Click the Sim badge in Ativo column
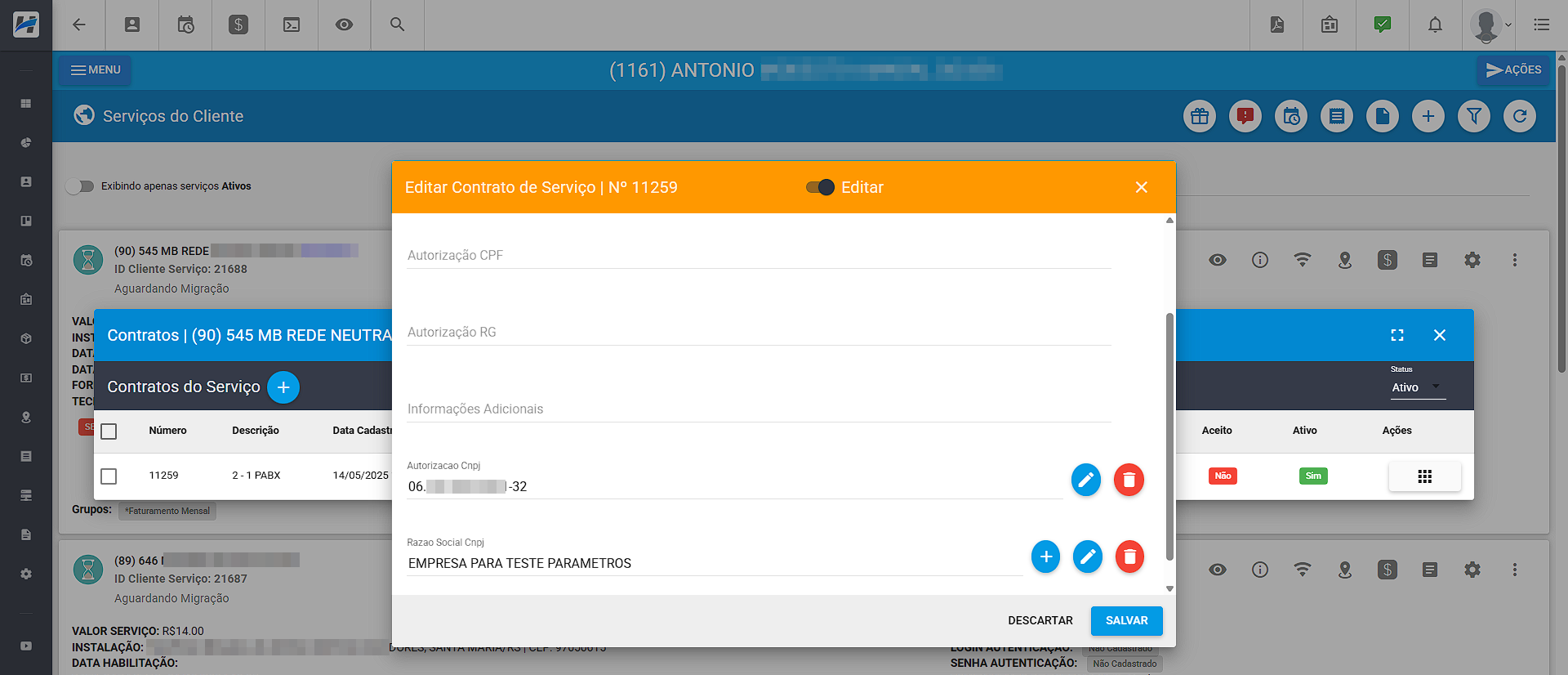The image size is (1568, 675). [x=1313, y=476]
